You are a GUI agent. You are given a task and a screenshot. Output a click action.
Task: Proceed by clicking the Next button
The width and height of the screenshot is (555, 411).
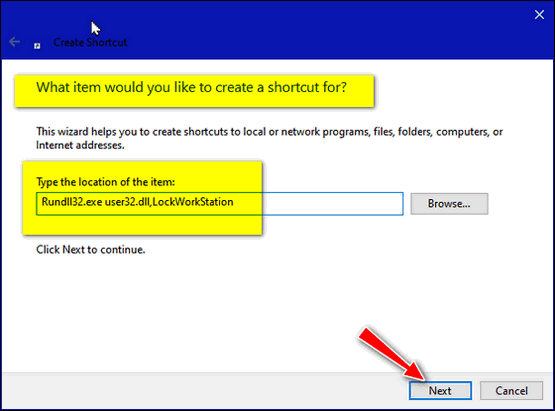click(x=440, y=390)
